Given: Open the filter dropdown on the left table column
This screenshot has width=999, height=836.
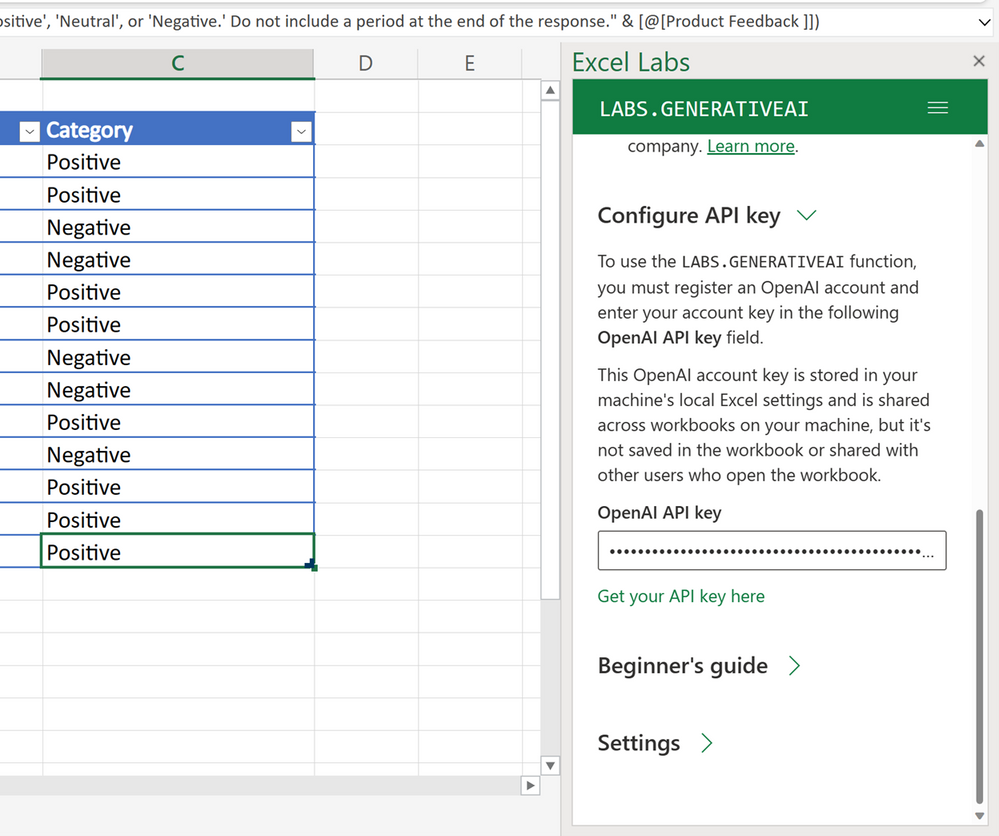Looking at the screenshot, I should [29, 130].
